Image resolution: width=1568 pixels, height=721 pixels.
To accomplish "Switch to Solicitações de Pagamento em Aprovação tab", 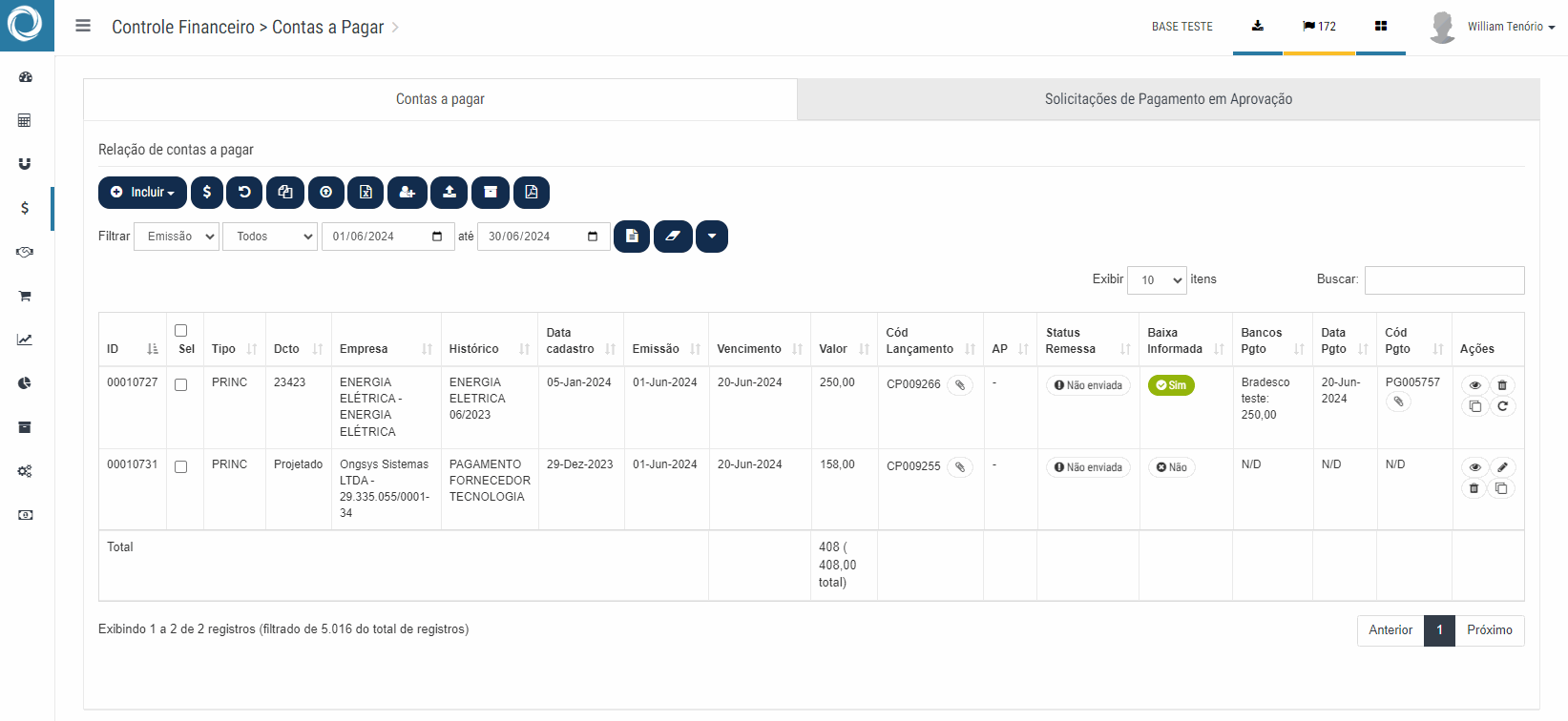I will tap(1168, 99).
